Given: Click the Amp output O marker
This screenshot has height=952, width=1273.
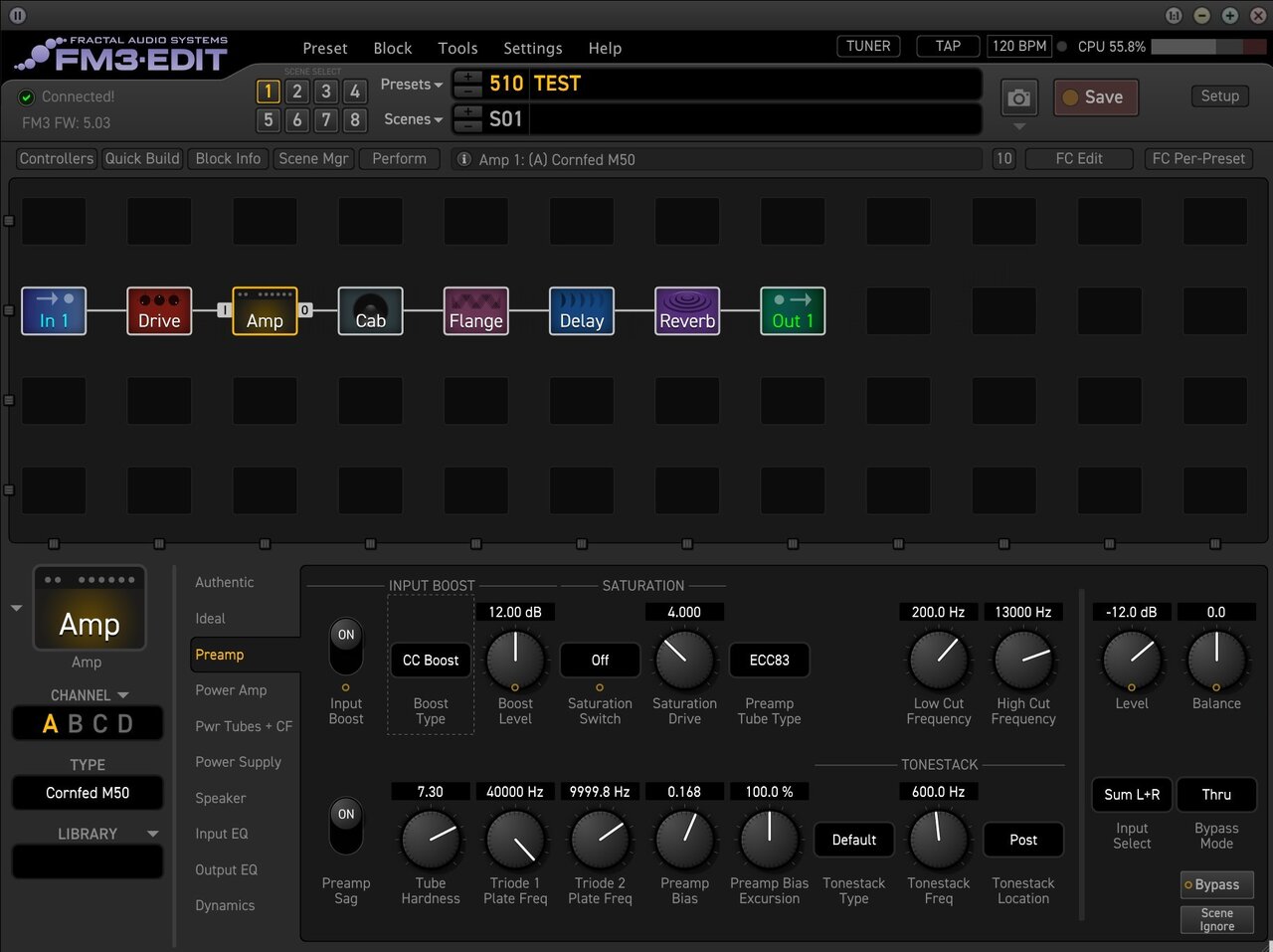Looking at the screenshot, I should point(305,310).
